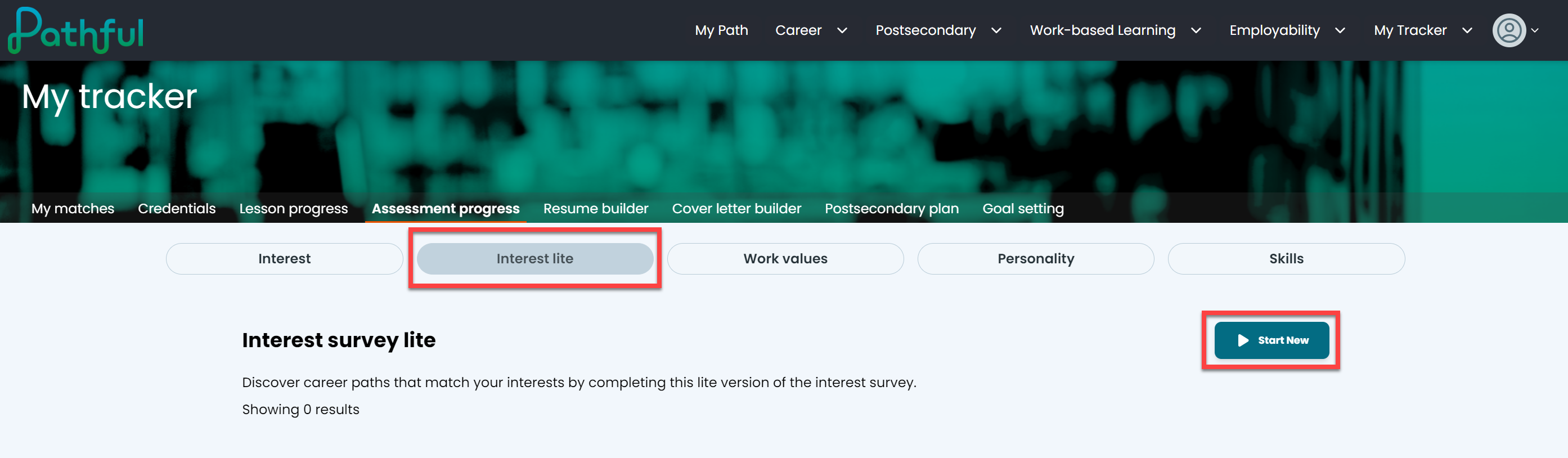
Task: Expand the Career dropdown chevron
Action: (842, 30)
